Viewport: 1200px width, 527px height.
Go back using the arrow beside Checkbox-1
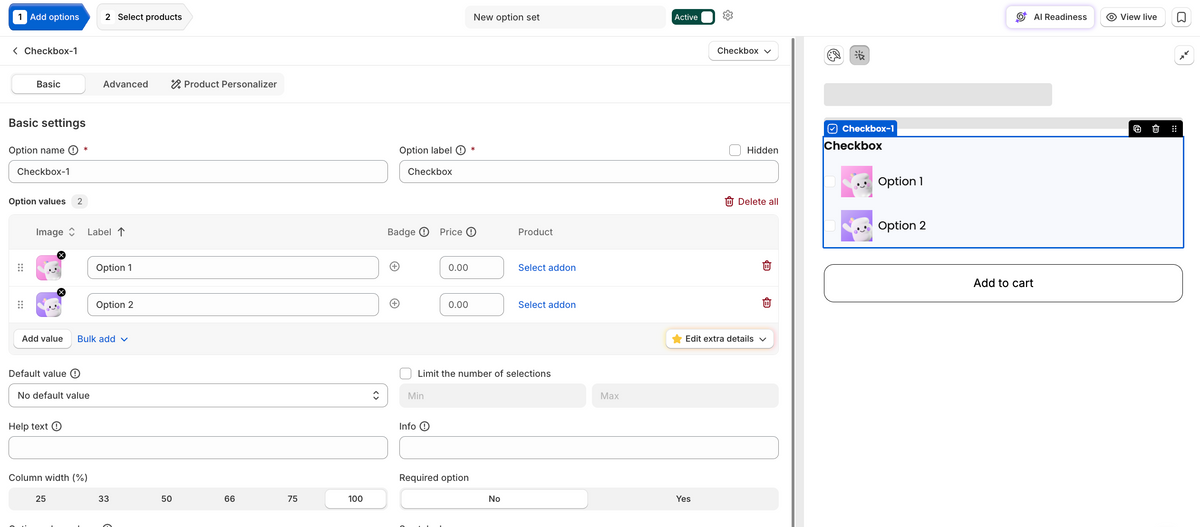tap(15, 51)
